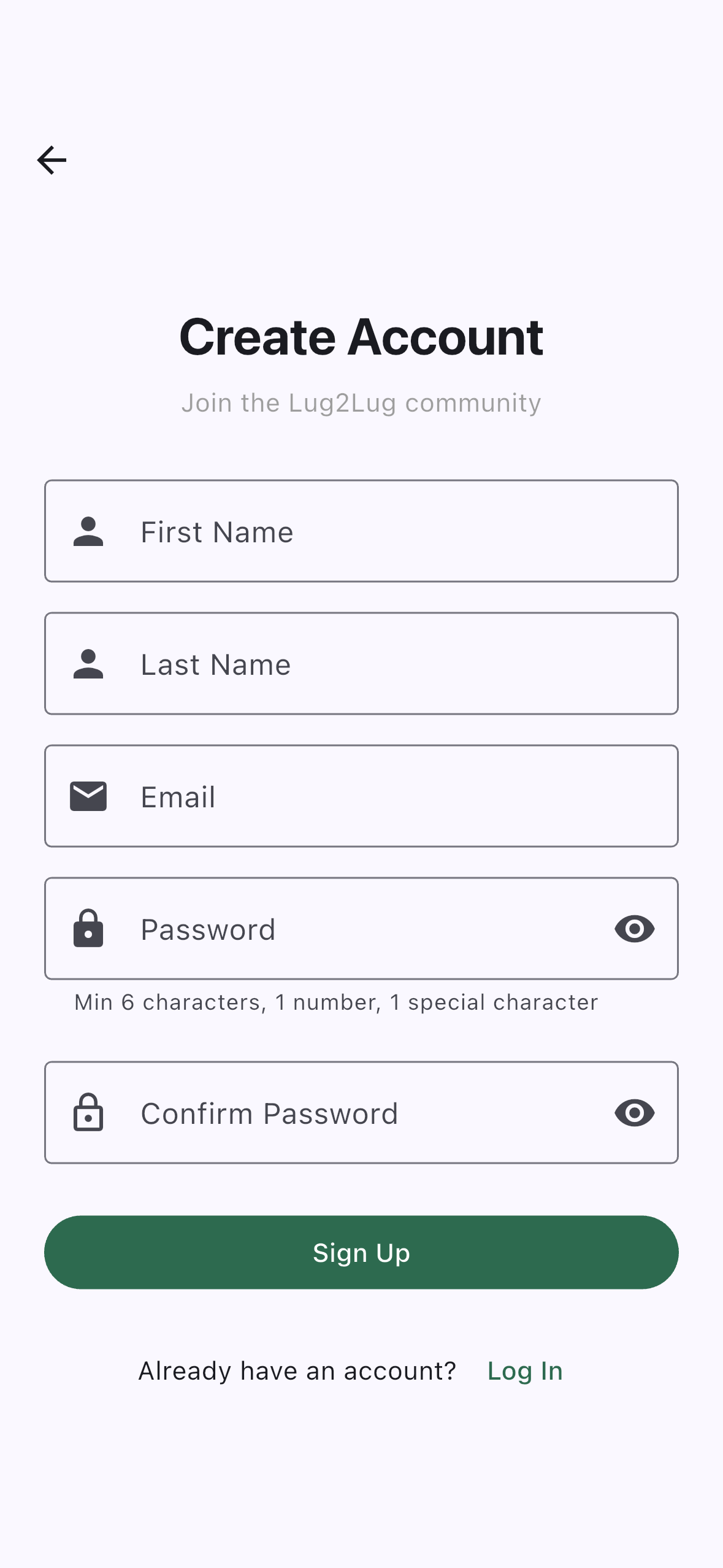Open the Log In link
Screen dimensions: 723x1568
[x=525, y=1371]
